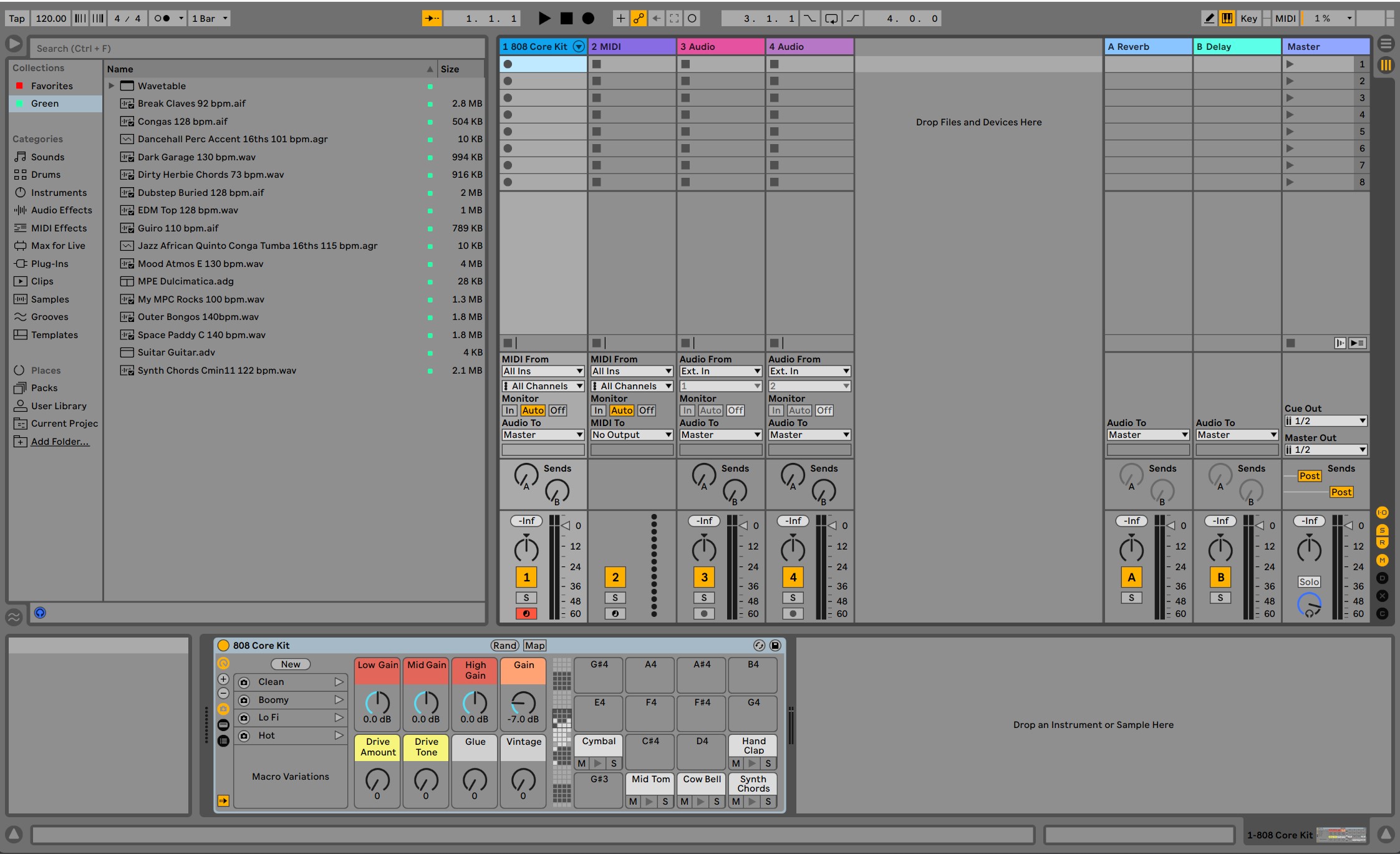Screen dimensions: 1400x854
Task: Toggle Post button for send A
Action: (x=1310, y=476)
